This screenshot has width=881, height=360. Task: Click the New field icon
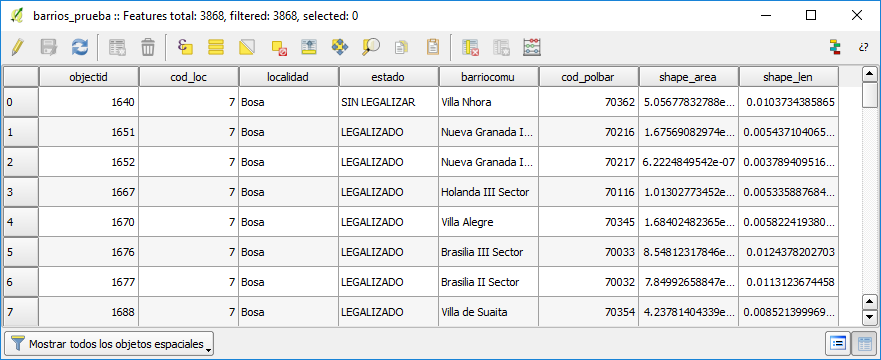(x=501, y=47)
